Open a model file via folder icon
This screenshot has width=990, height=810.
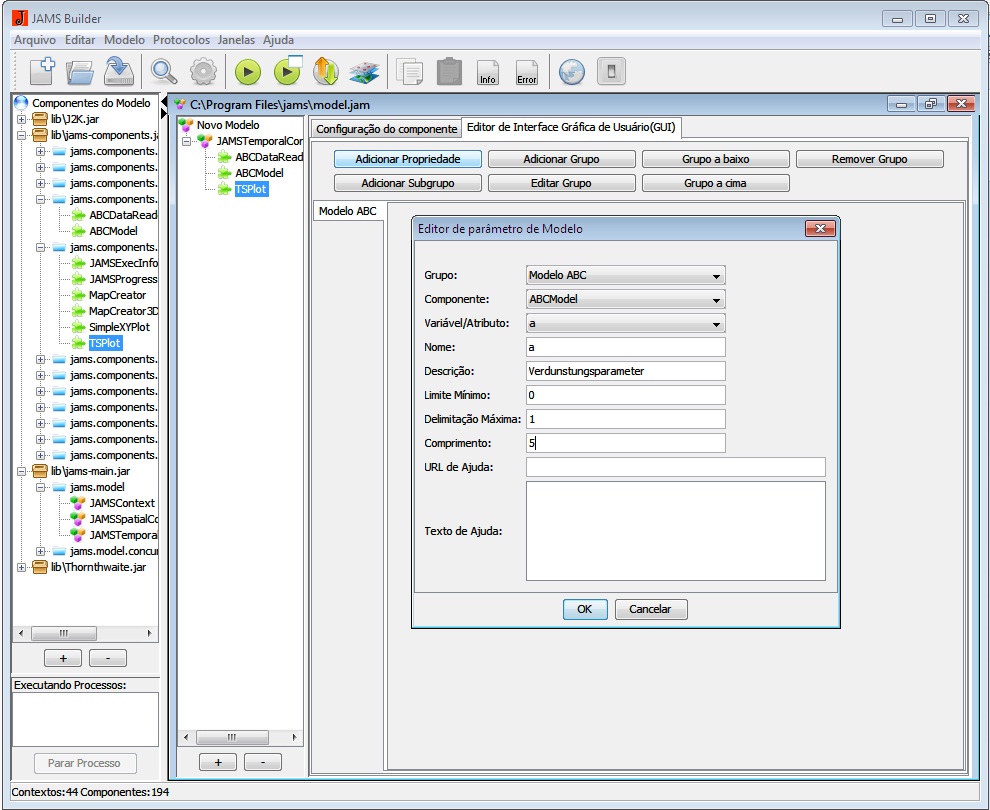(x=80, y=71)
